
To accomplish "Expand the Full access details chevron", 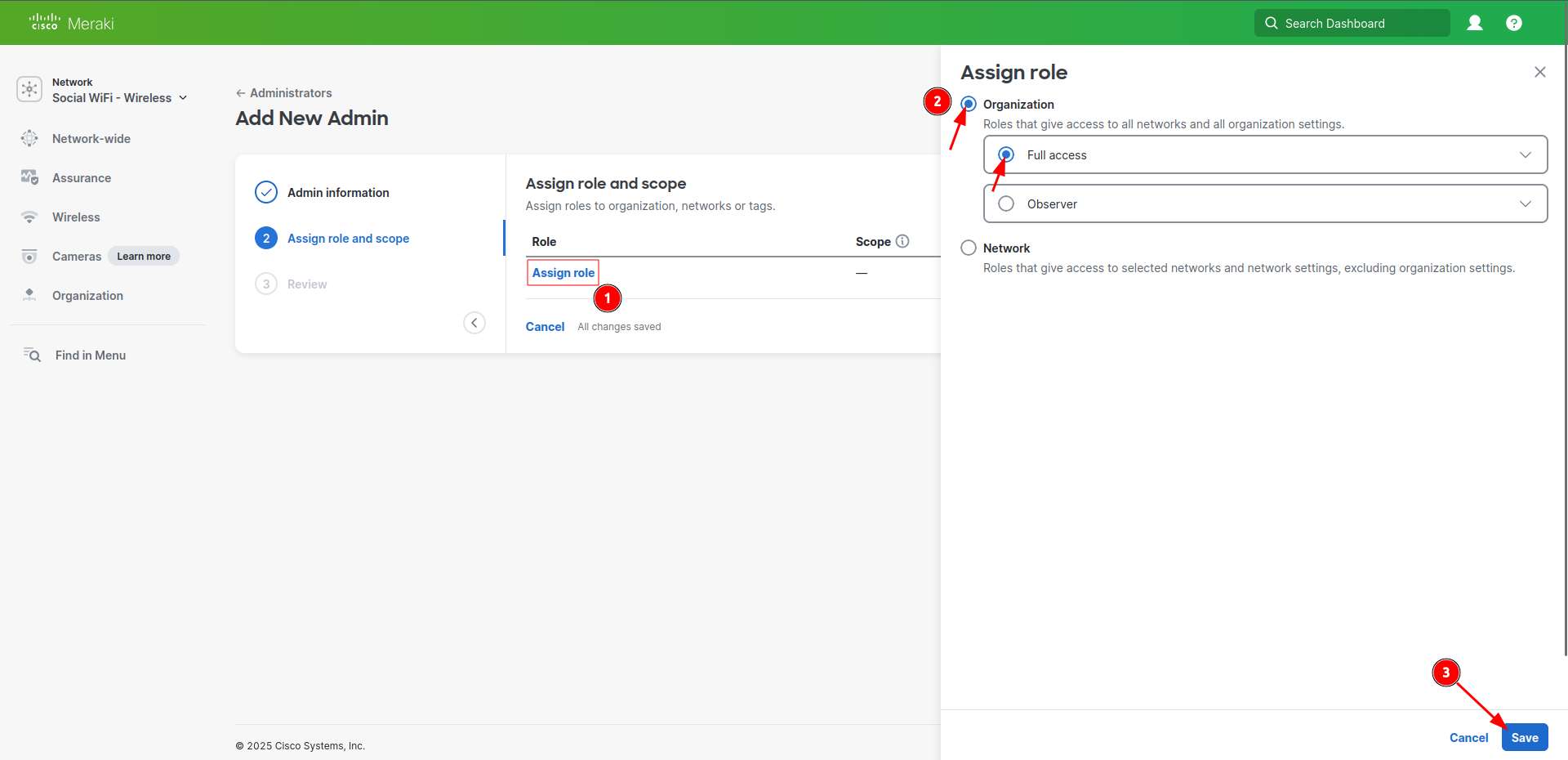I will pyautogui.click(x=1525, y=154).
